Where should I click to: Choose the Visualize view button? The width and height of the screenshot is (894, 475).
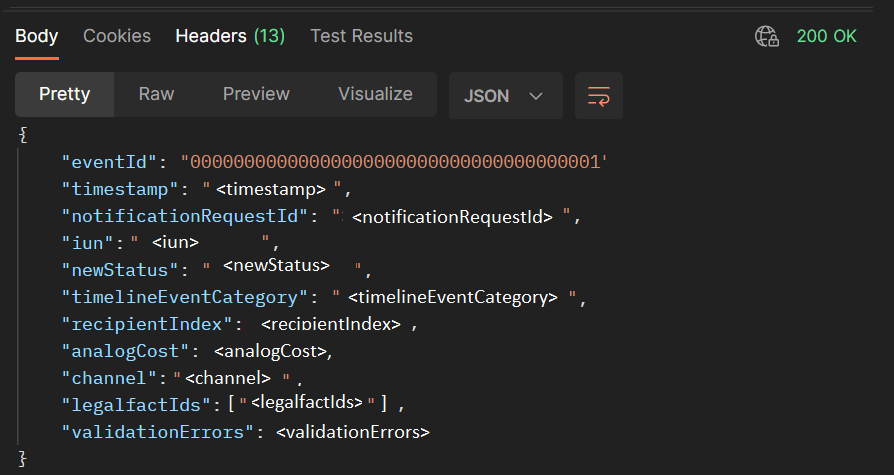pos(375,95)
